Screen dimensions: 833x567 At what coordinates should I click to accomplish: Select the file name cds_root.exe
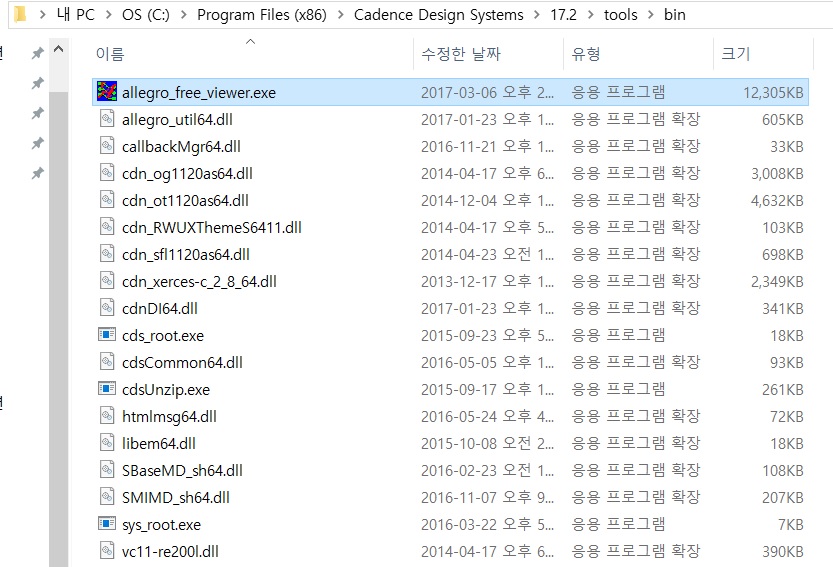pyautogui.click(x=163, y=335)
